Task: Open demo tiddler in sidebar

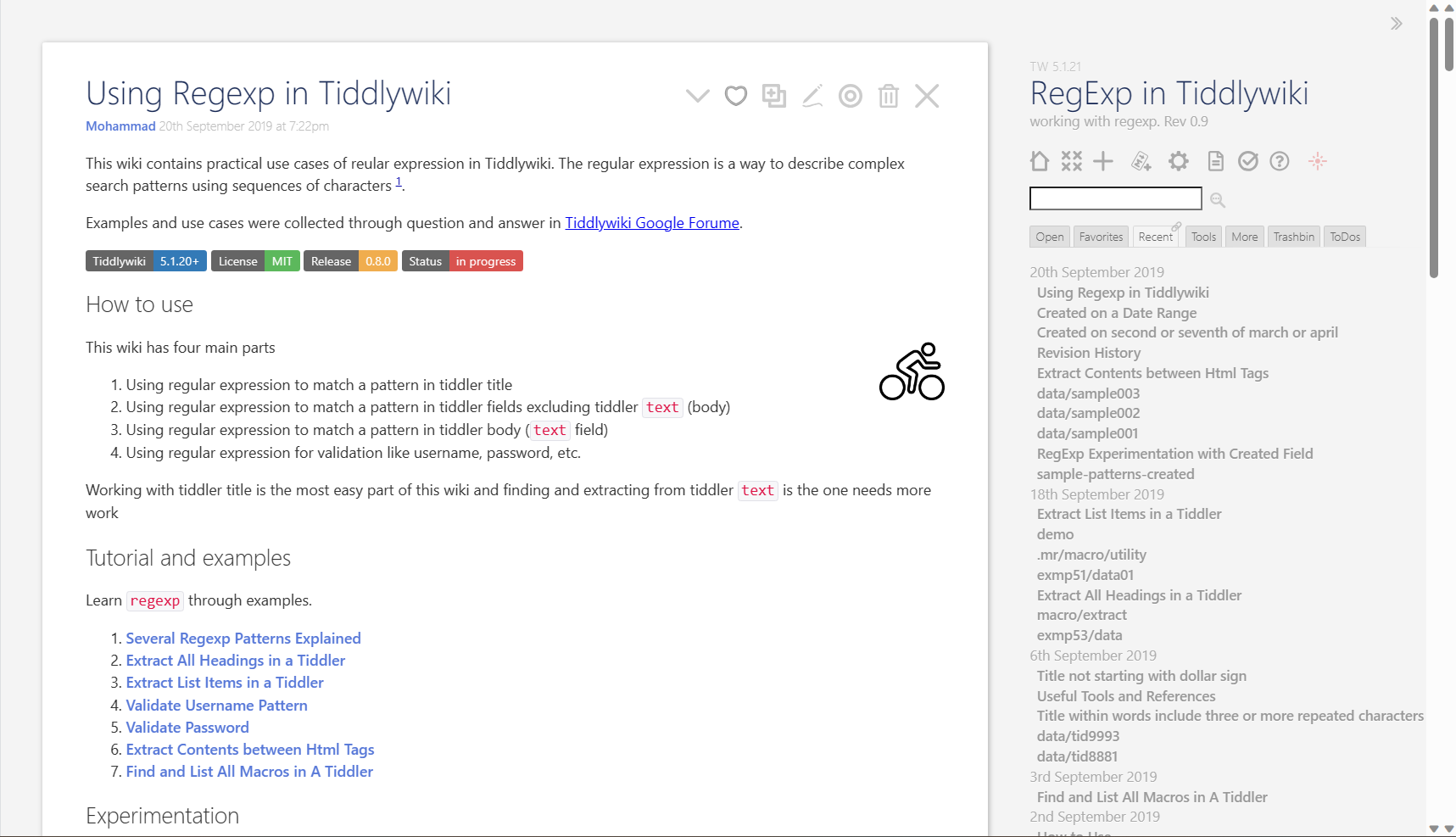Action: point(1055,534)
